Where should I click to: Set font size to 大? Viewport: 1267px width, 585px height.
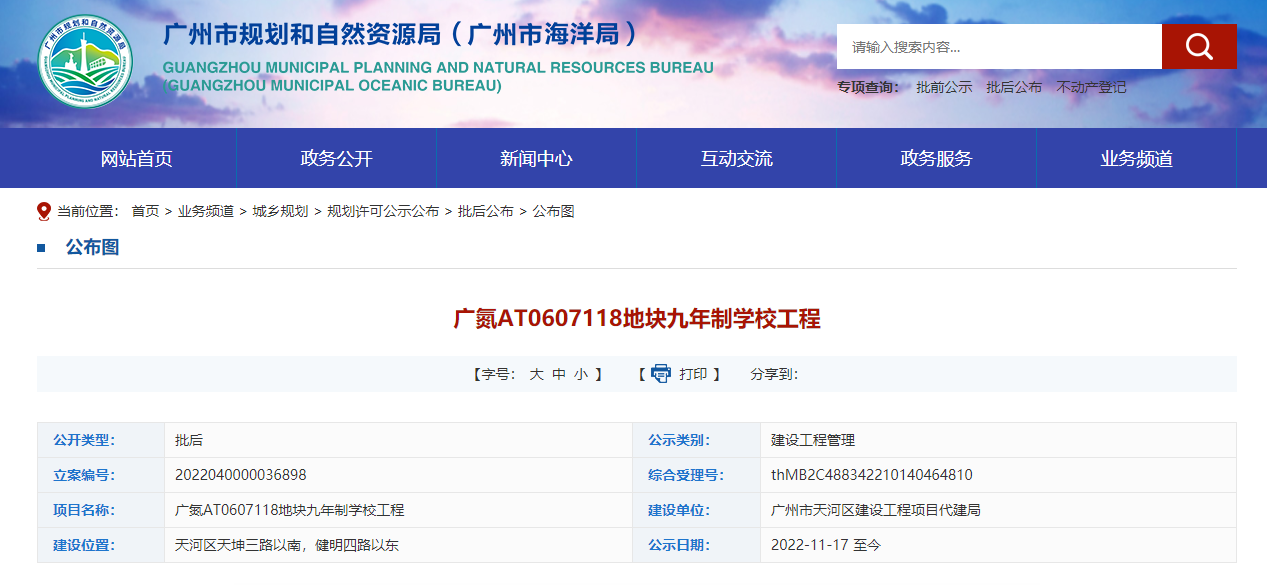click(536, 374)
